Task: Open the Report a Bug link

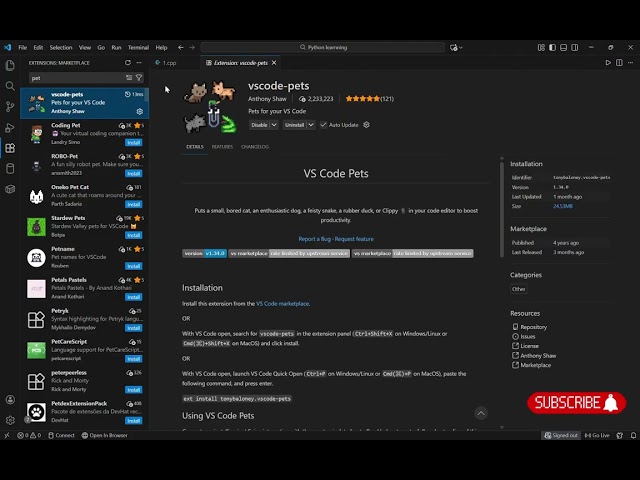Action: click(314, 239)
